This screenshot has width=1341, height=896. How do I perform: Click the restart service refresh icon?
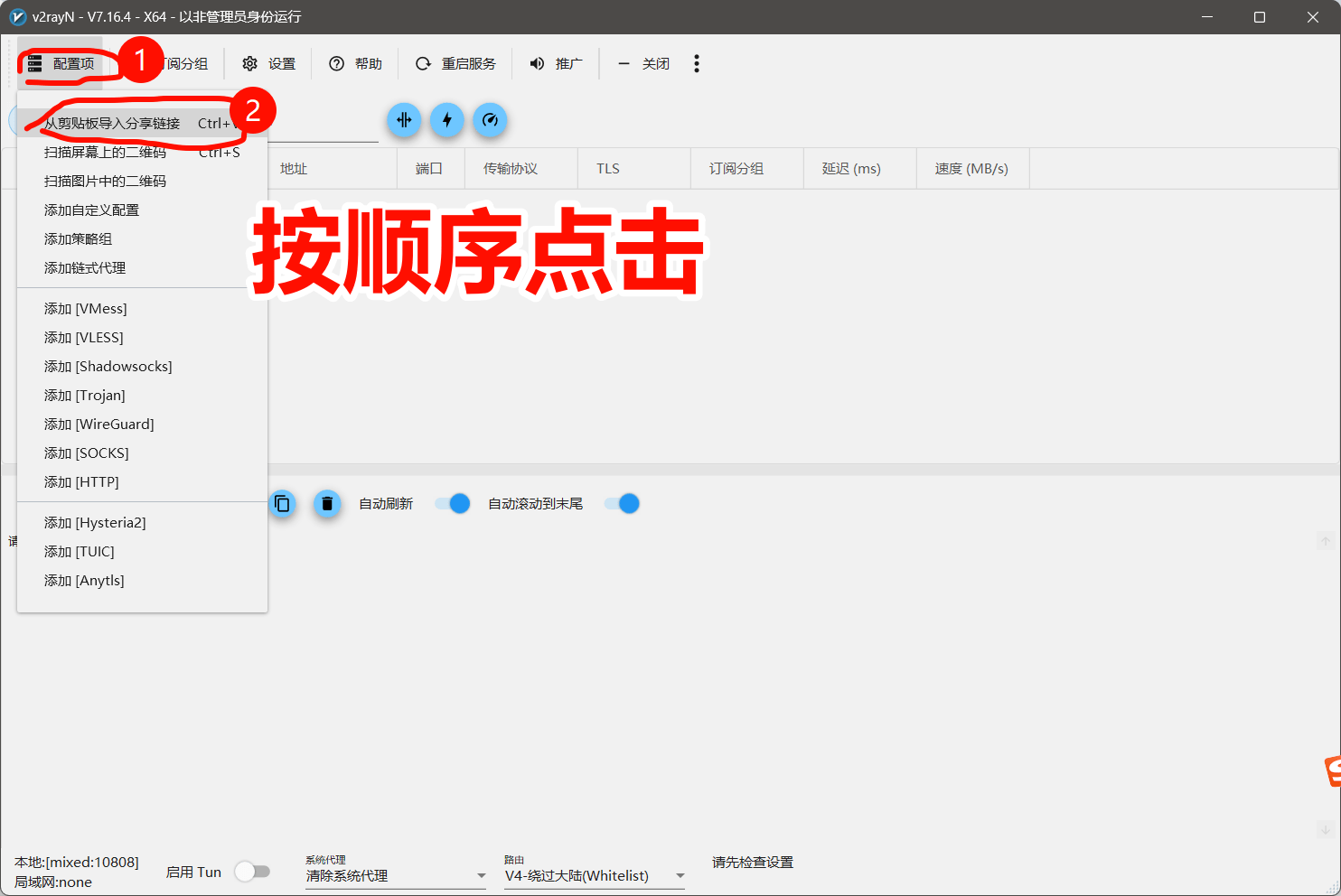point(455,63)
